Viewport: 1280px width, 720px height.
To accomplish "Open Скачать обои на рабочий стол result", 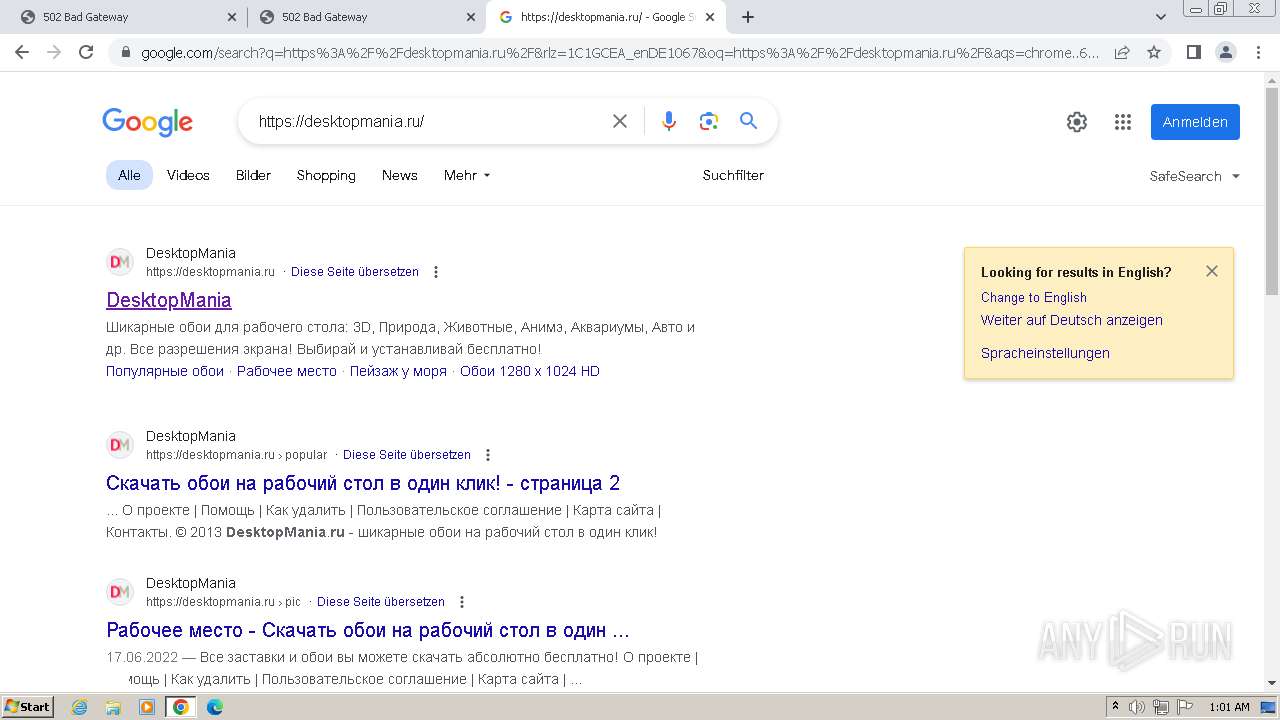I will 363,483.
